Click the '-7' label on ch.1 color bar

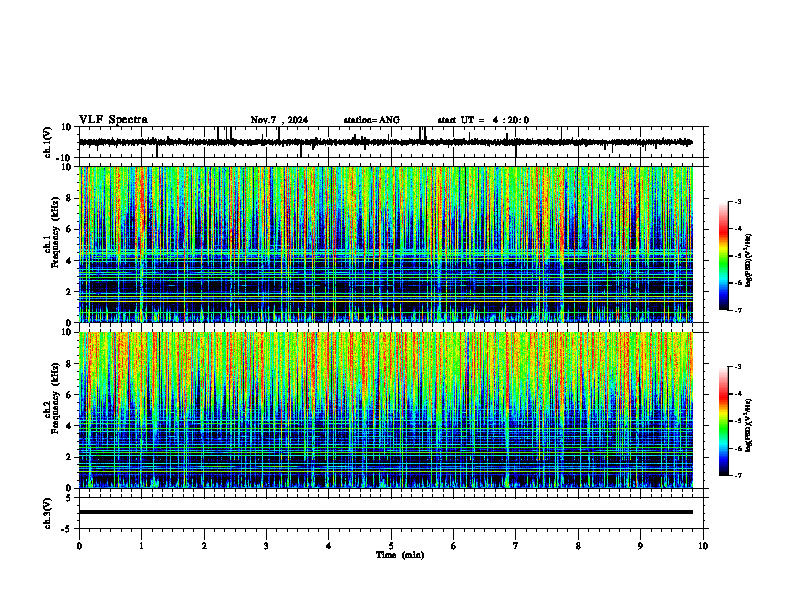click(x=738, y=310)
